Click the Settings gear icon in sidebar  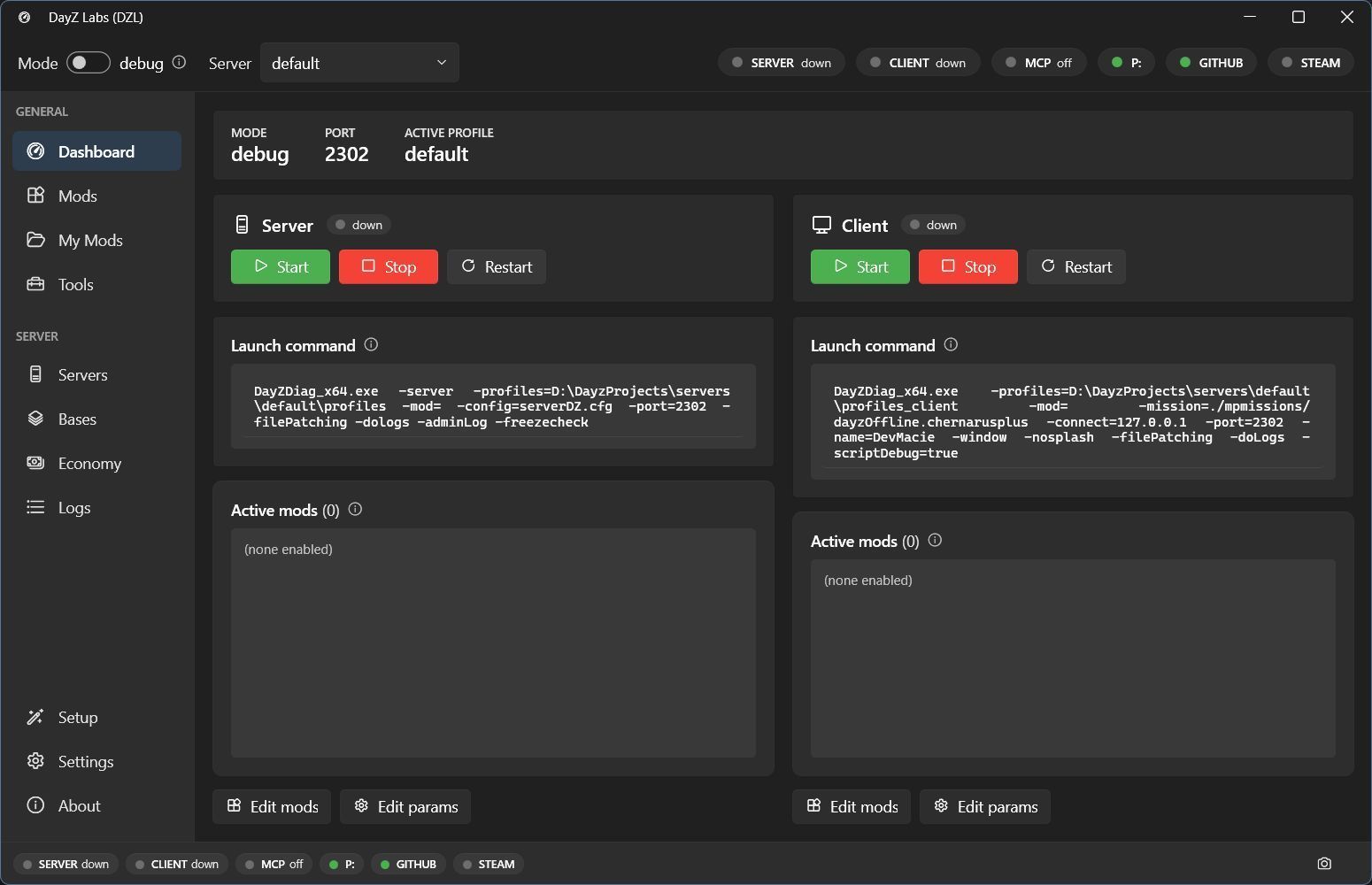[x=35, y=761]
